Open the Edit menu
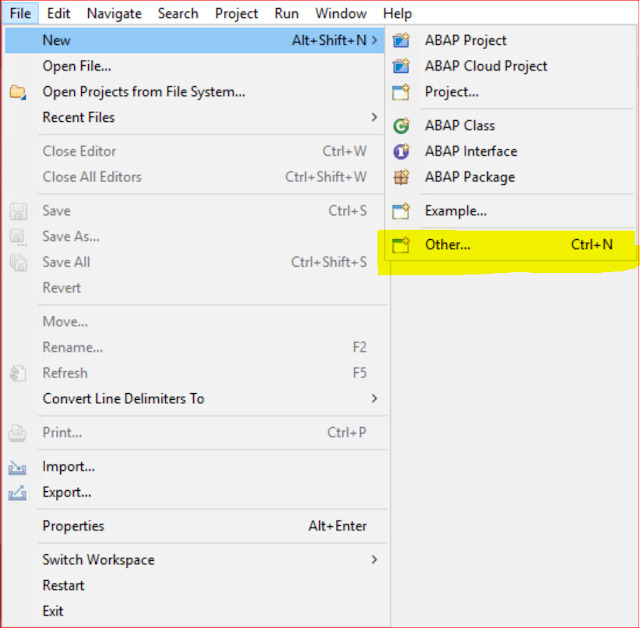The image size is (640, 628). coord(58,13)
